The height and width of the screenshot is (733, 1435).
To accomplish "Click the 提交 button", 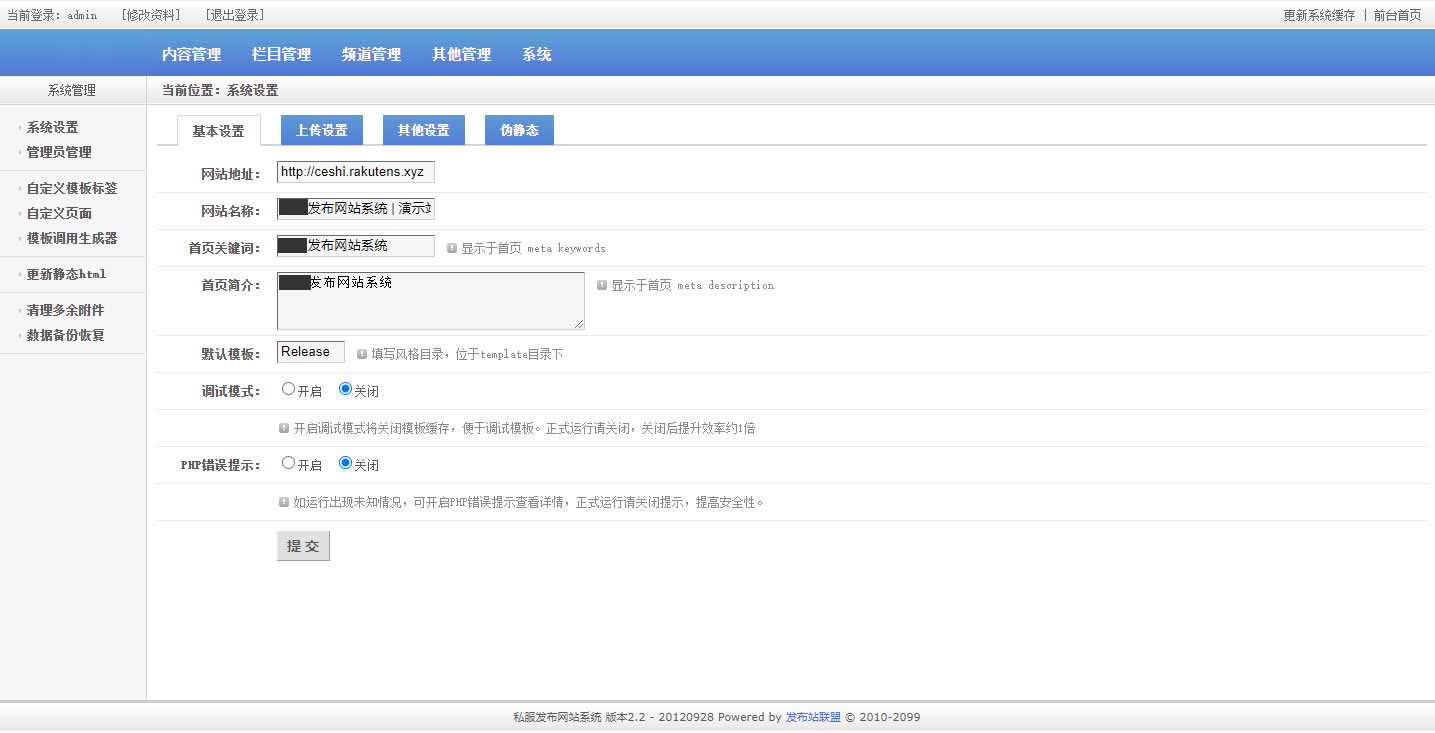I will point(303,546).
